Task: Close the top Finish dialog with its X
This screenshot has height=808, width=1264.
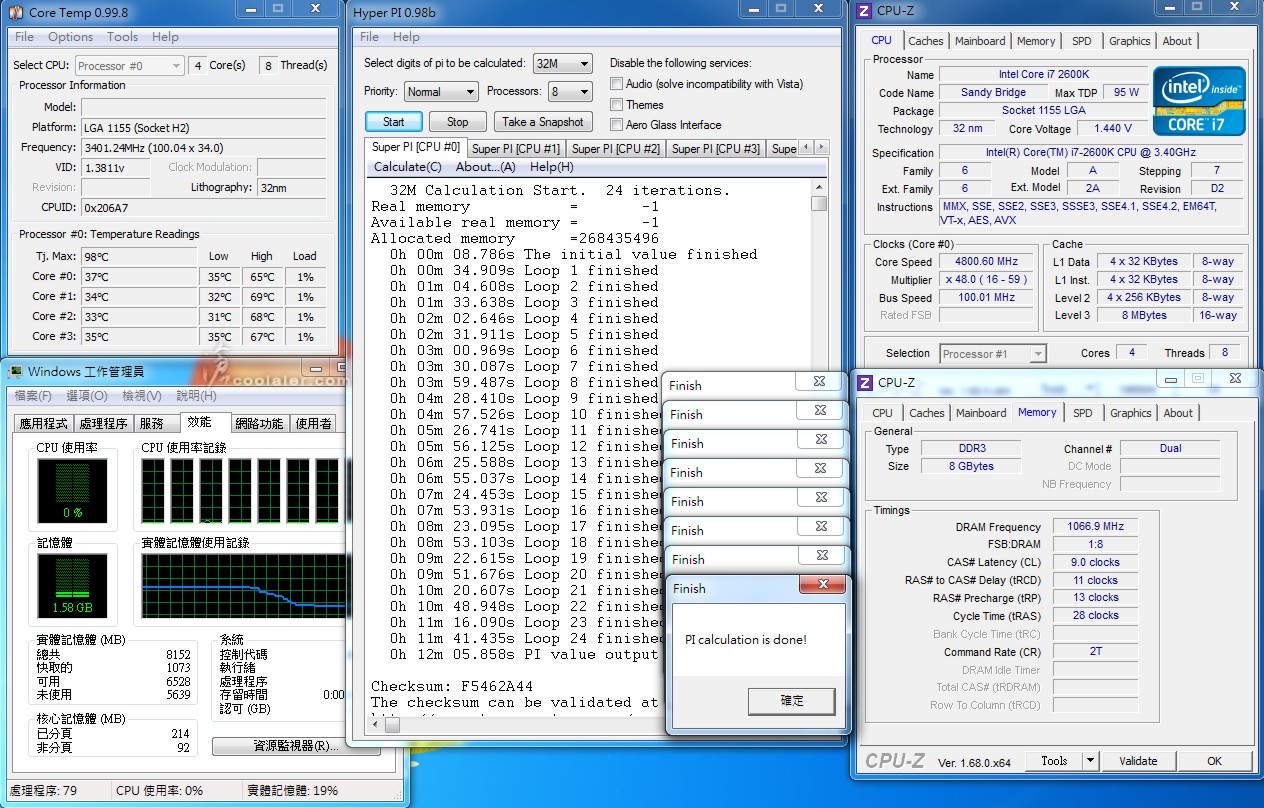Action: point(819,382)
